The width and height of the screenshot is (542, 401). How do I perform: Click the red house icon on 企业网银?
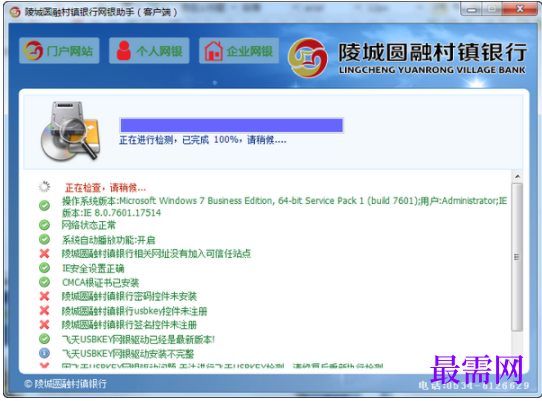pyautogui.click(x=214, y=51)
